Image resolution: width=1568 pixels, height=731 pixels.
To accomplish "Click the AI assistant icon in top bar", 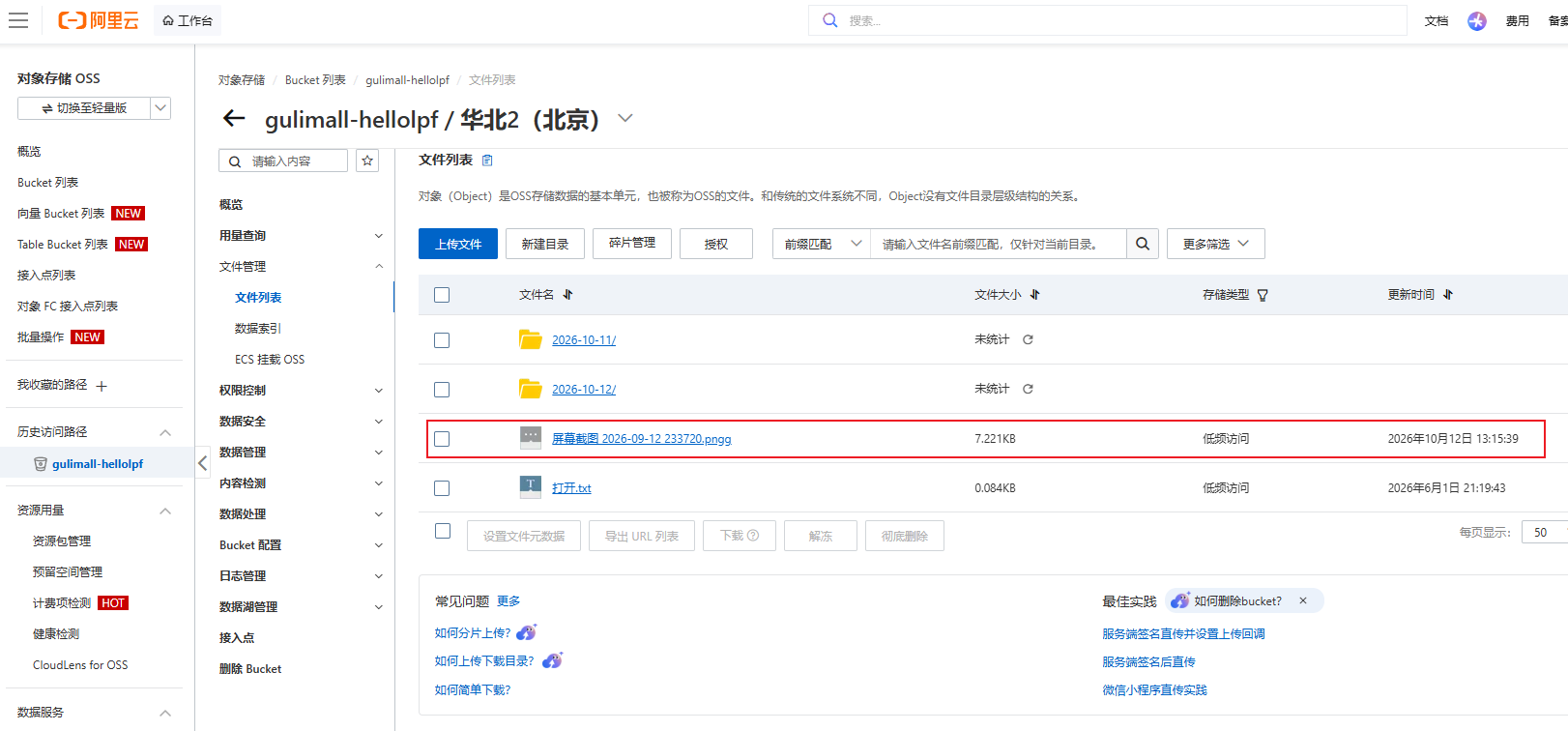I will point(1476,20).
